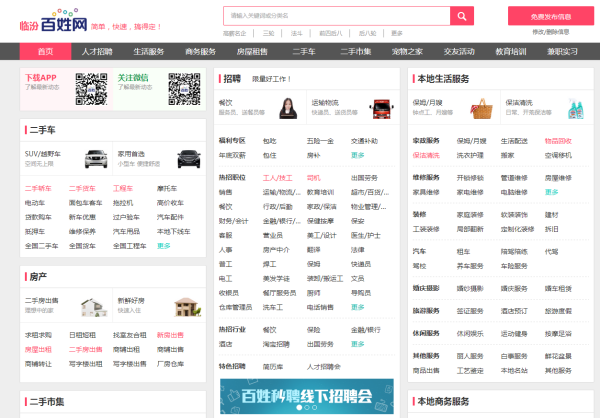
Task: Open the 商务服务 navigation tab
Action: pos(201,51)
